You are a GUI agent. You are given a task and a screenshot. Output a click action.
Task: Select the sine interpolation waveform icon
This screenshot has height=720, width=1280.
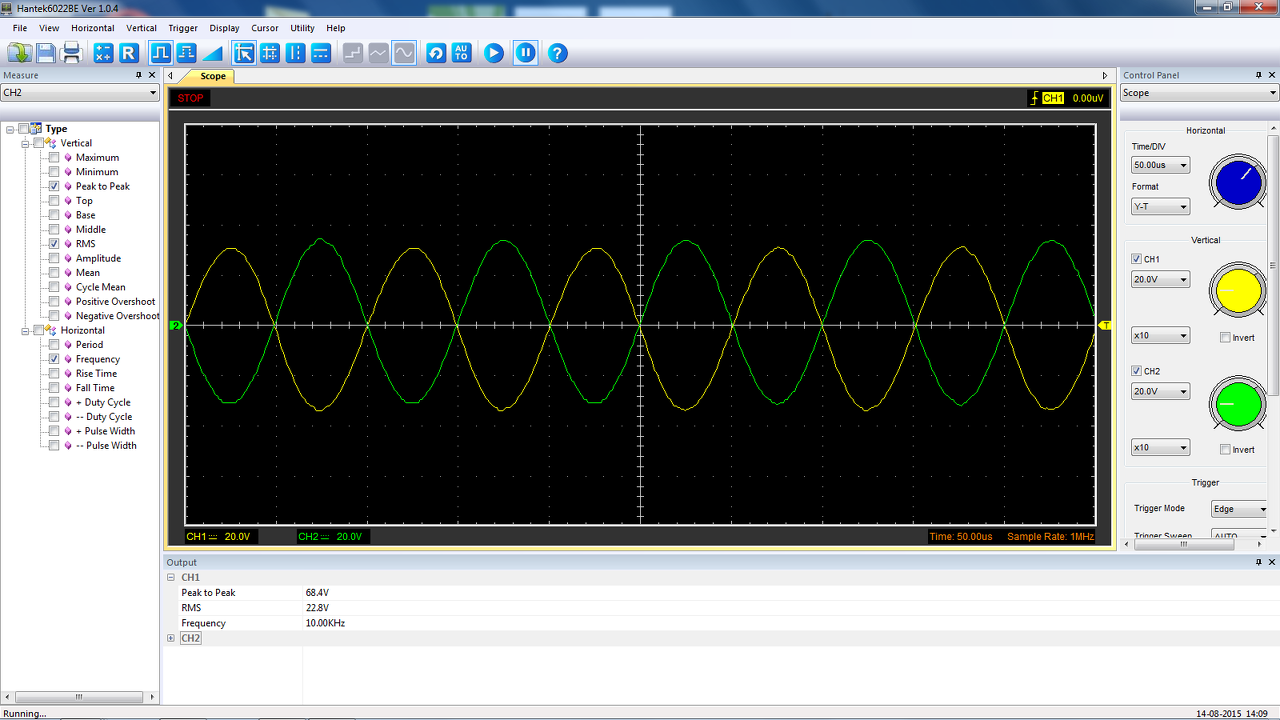pos(404,53)
